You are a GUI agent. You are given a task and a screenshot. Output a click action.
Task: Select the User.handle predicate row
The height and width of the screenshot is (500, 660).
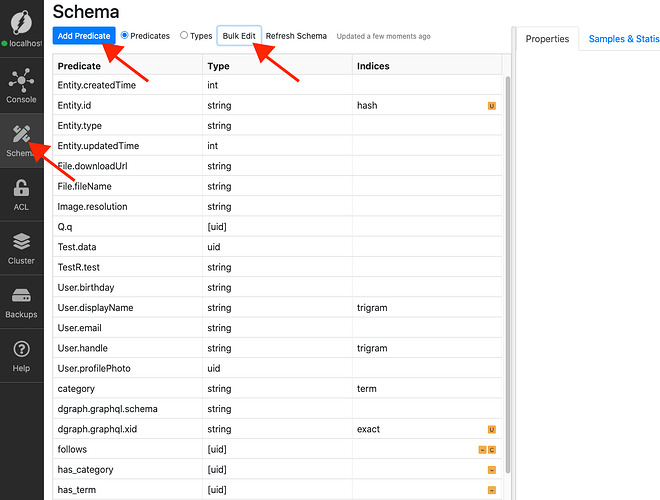pos(277,348)
